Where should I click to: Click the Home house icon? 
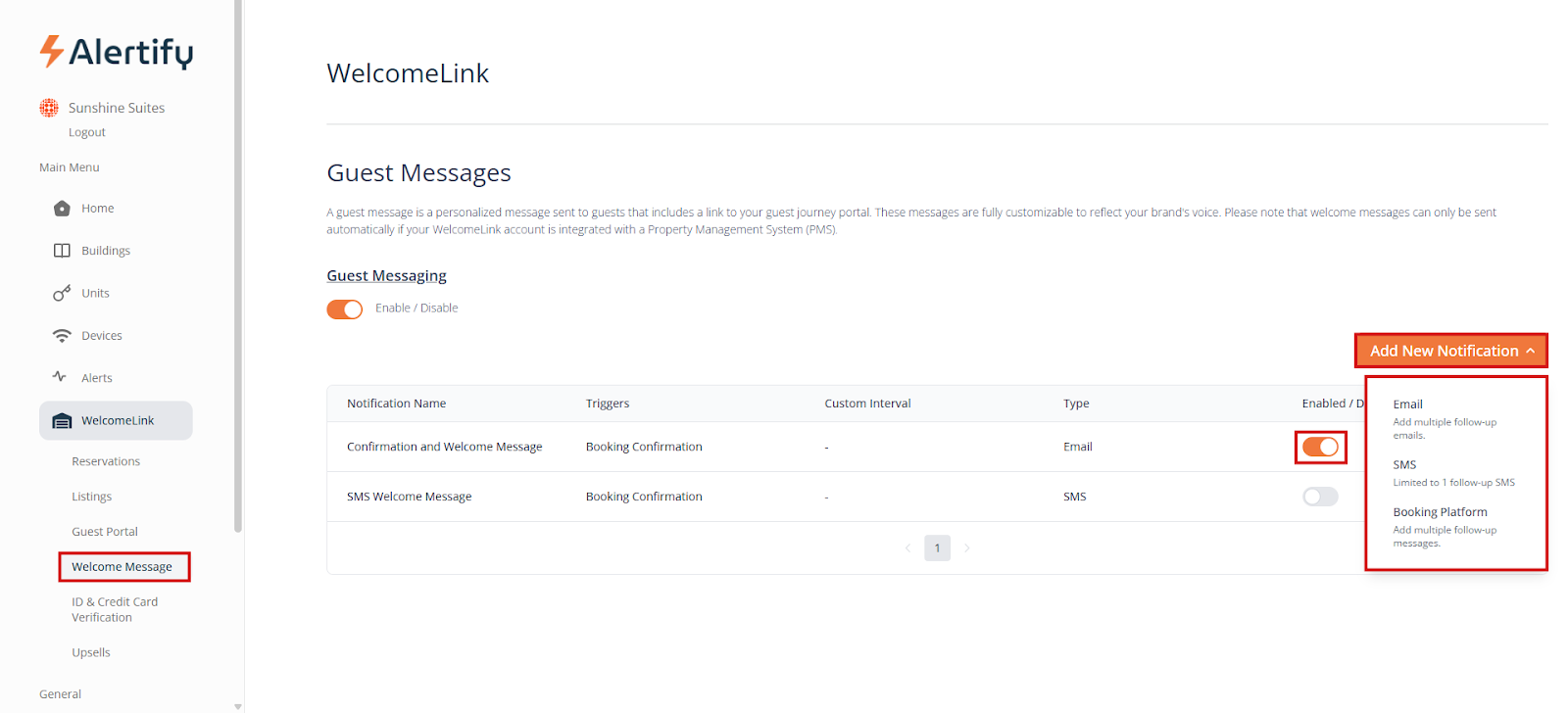pos(62,209)
